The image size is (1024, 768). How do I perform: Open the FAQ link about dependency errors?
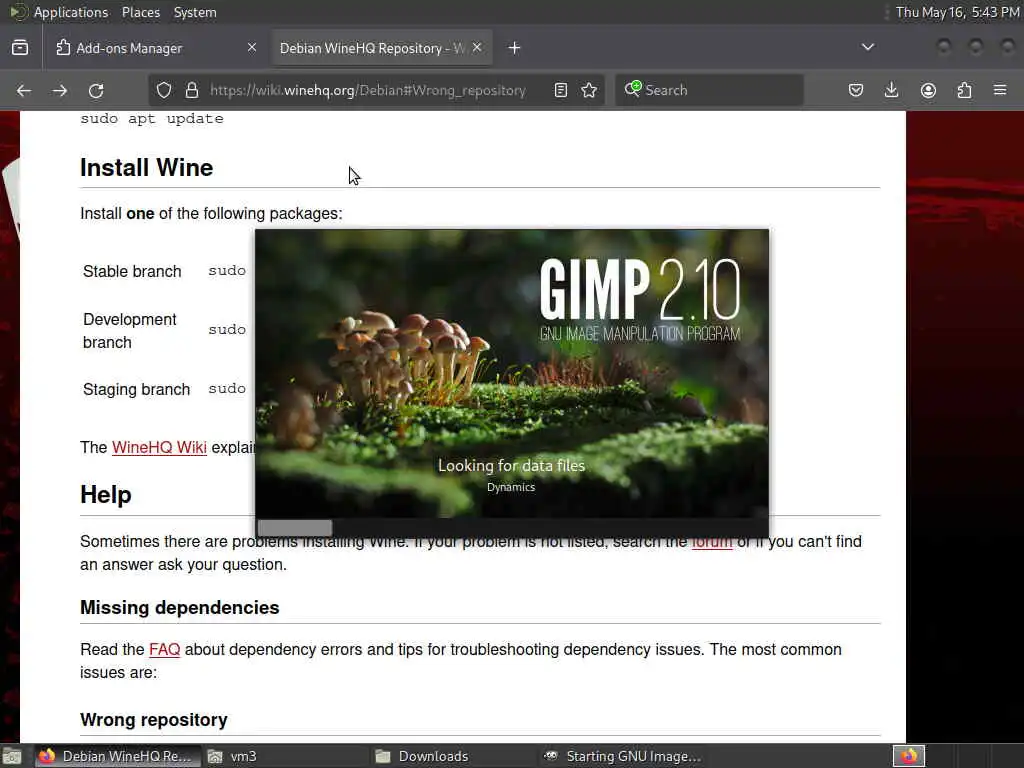pos(165,650)
